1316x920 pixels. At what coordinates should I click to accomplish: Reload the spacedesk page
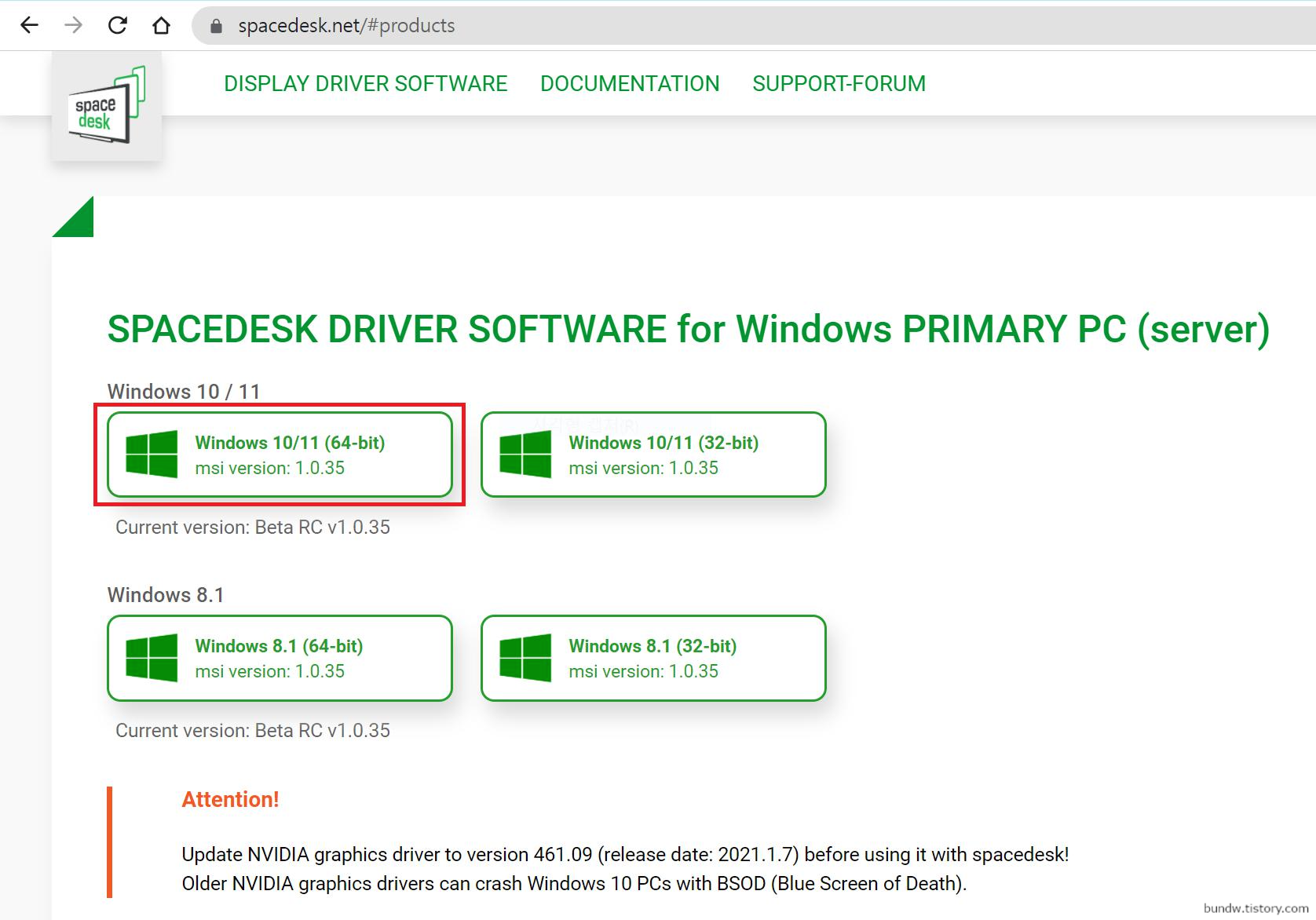[118, 26]
